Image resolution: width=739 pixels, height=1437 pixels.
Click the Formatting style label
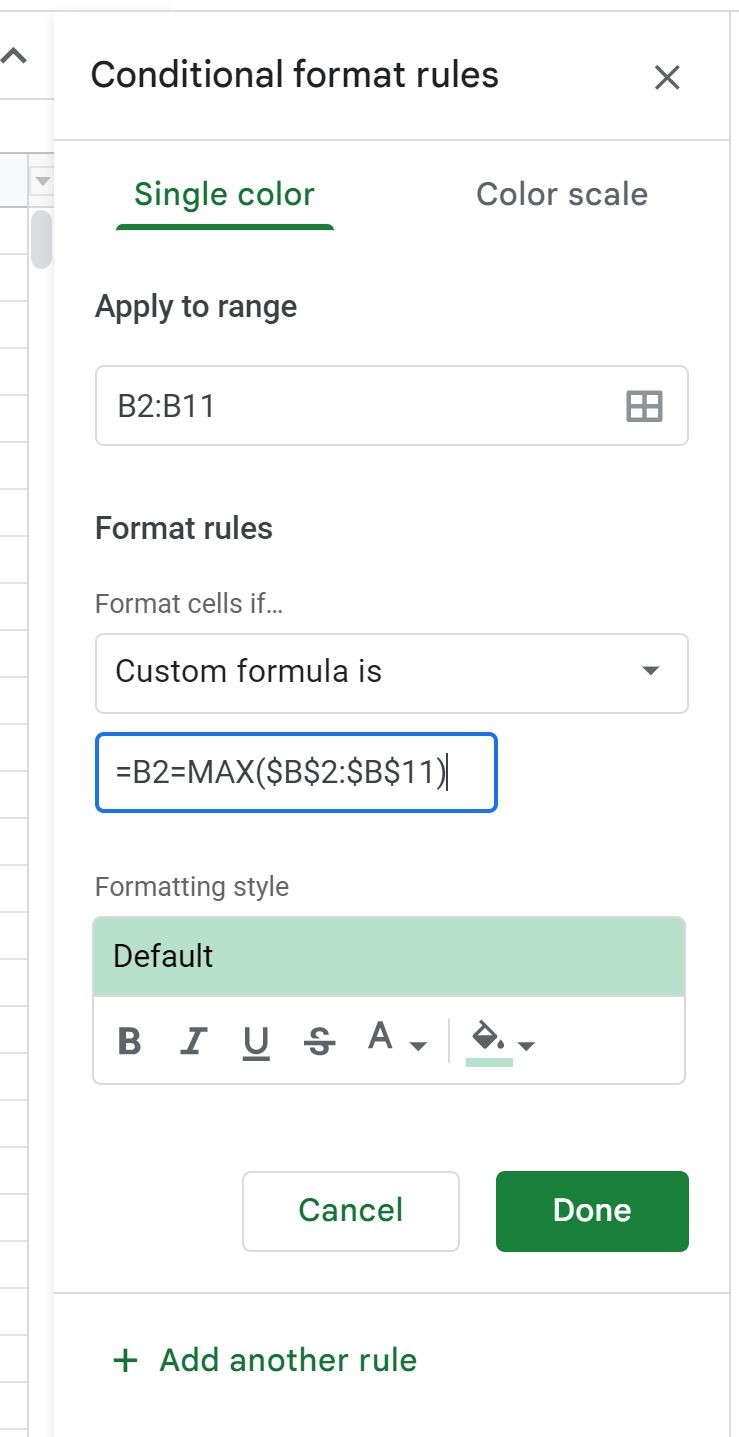192,887
